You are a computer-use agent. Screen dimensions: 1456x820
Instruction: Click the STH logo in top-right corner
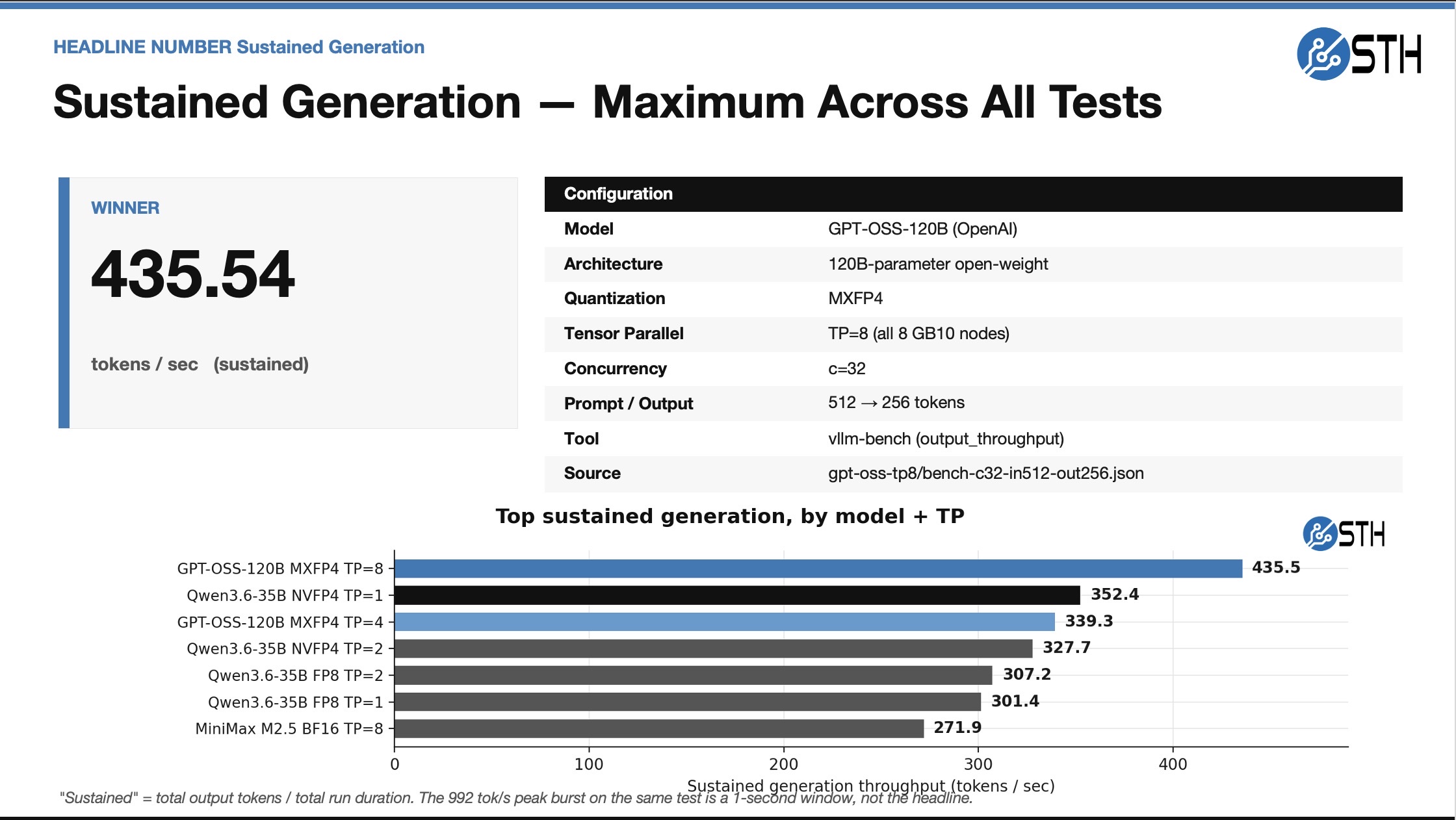point(1358,54)
